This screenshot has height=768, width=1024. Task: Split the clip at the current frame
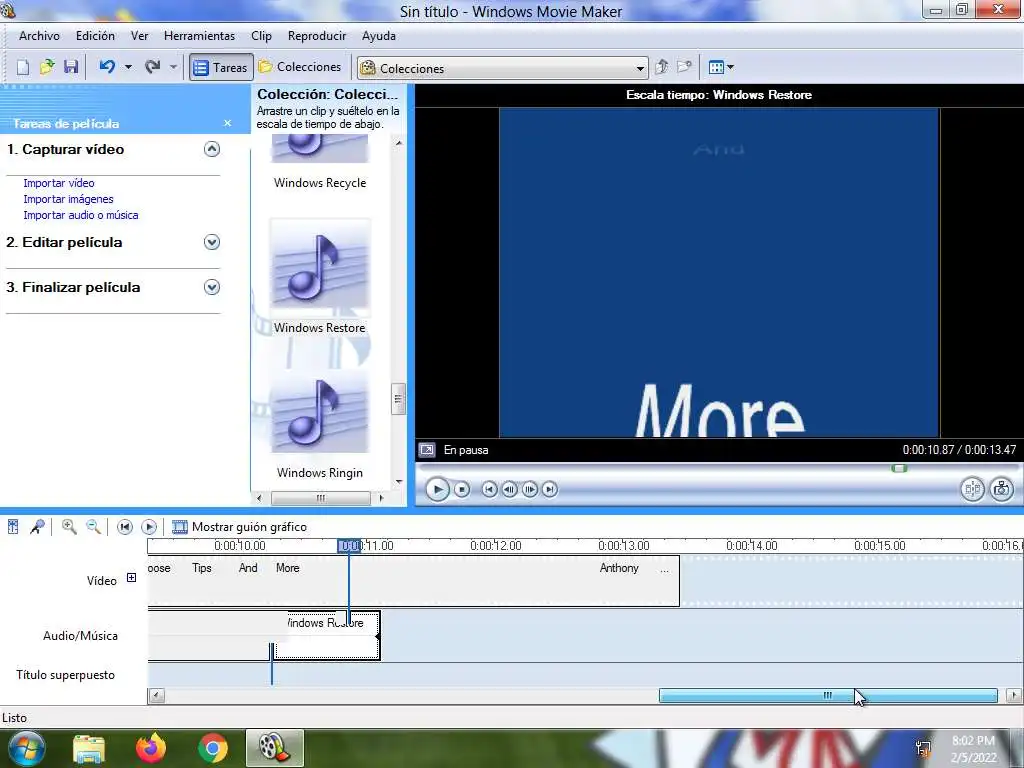pyautogui.click(x=972, y=489)
